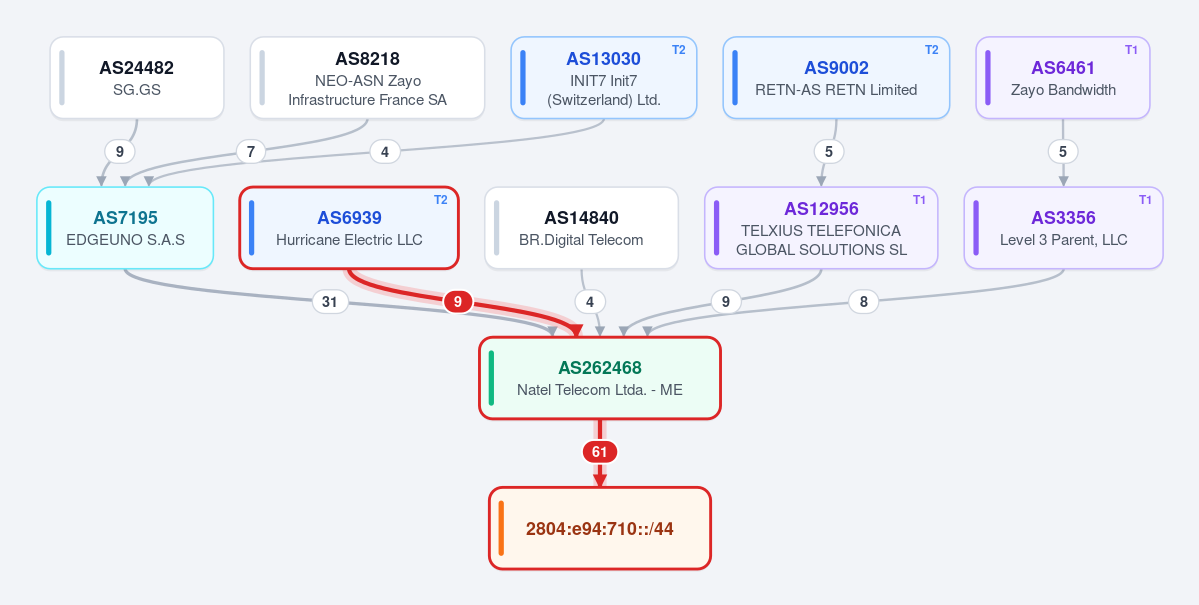The image size is (1199, 605).
Task: Select the AS7195 EDGEUNO node
Action: 125,228
